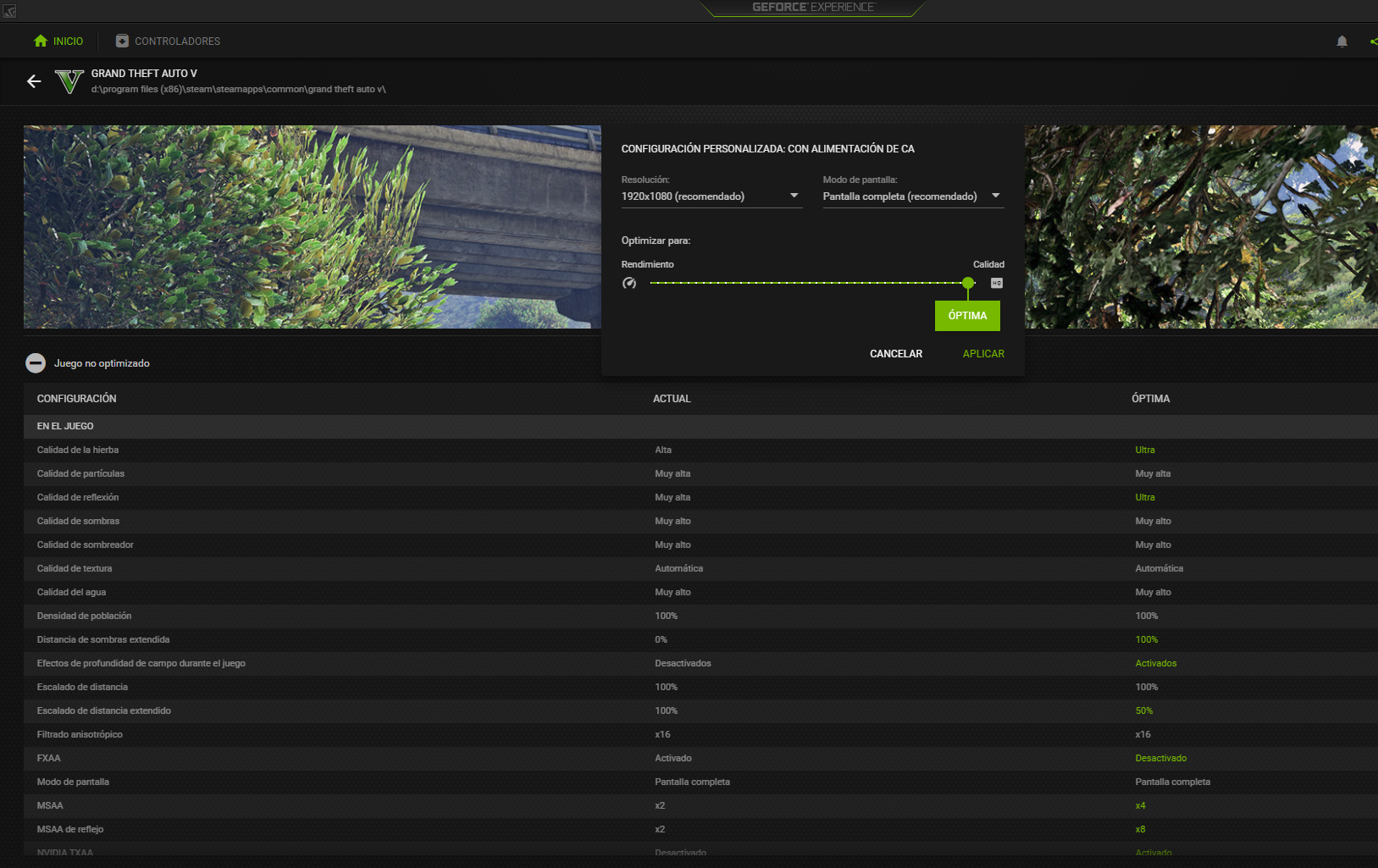This screenshot has height=868, width=1378.
Task: Click the window icon in top-left corner
Action: pos(9,11)
